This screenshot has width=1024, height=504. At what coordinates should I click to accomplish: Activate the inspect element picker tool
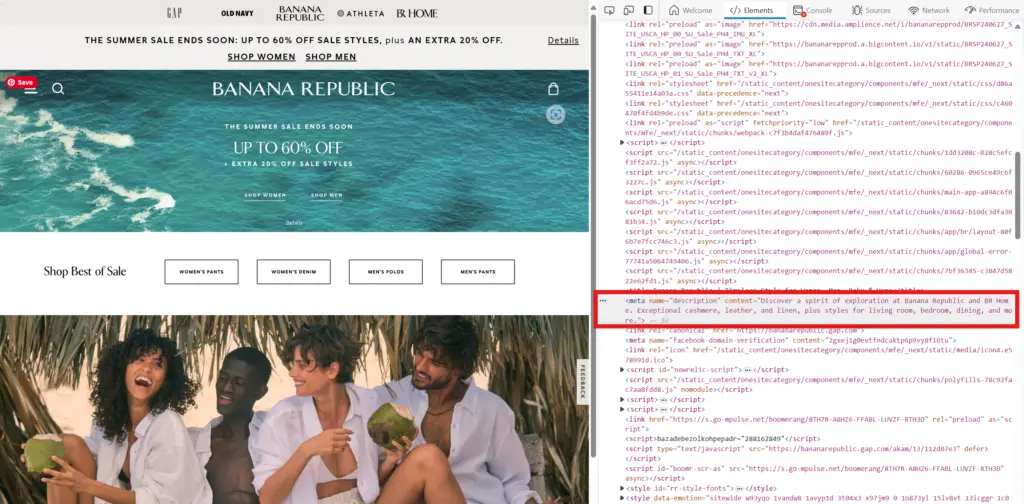click(x=609, y=10)
